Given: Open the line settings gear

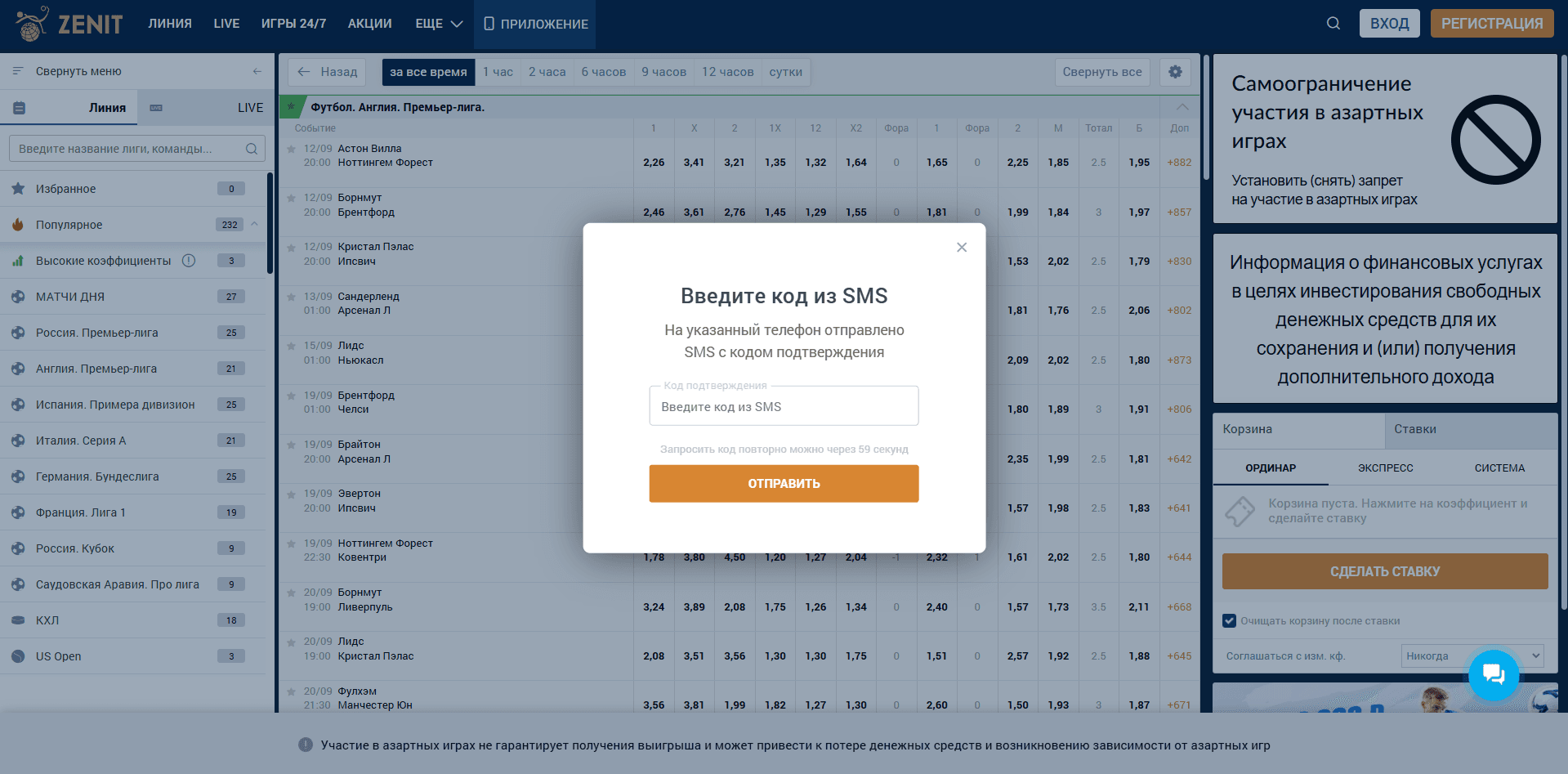Looking at the screenshot, I should pos(1175,72).
